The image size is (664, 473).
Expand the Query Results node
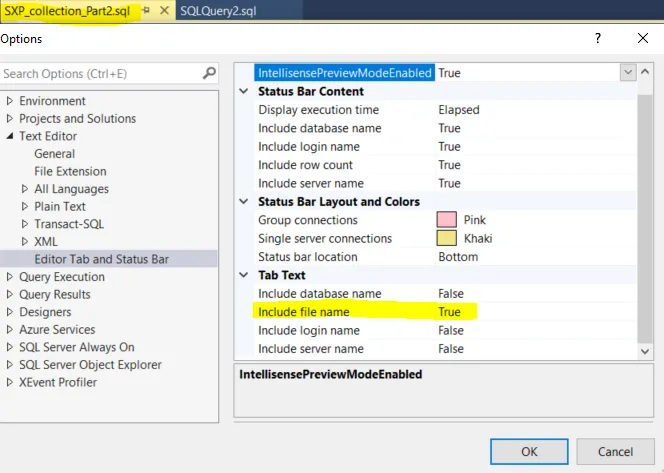tap(10, 294)
